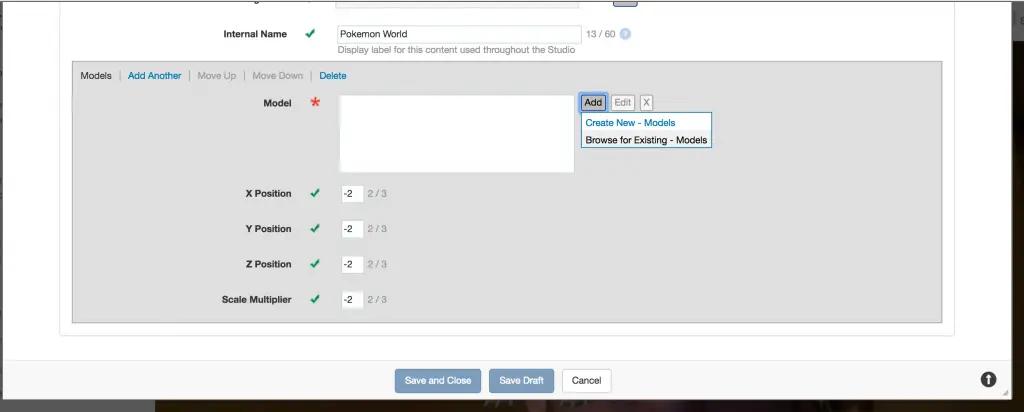This screenshot has height=412, width=1024.
Task: Focus the Internal Name text field
Action: pyautogui.click(x=459, y=34)
